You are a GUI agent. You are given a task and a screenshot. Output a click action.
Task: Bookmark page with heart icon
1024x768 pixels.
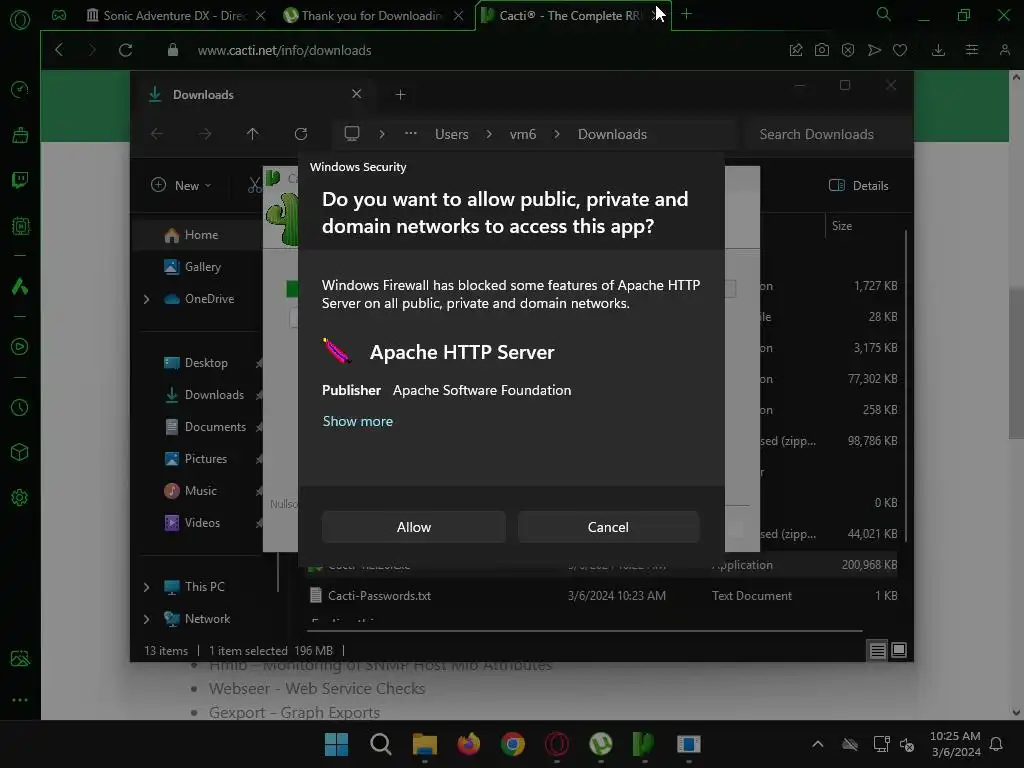[x=900, y=50]
